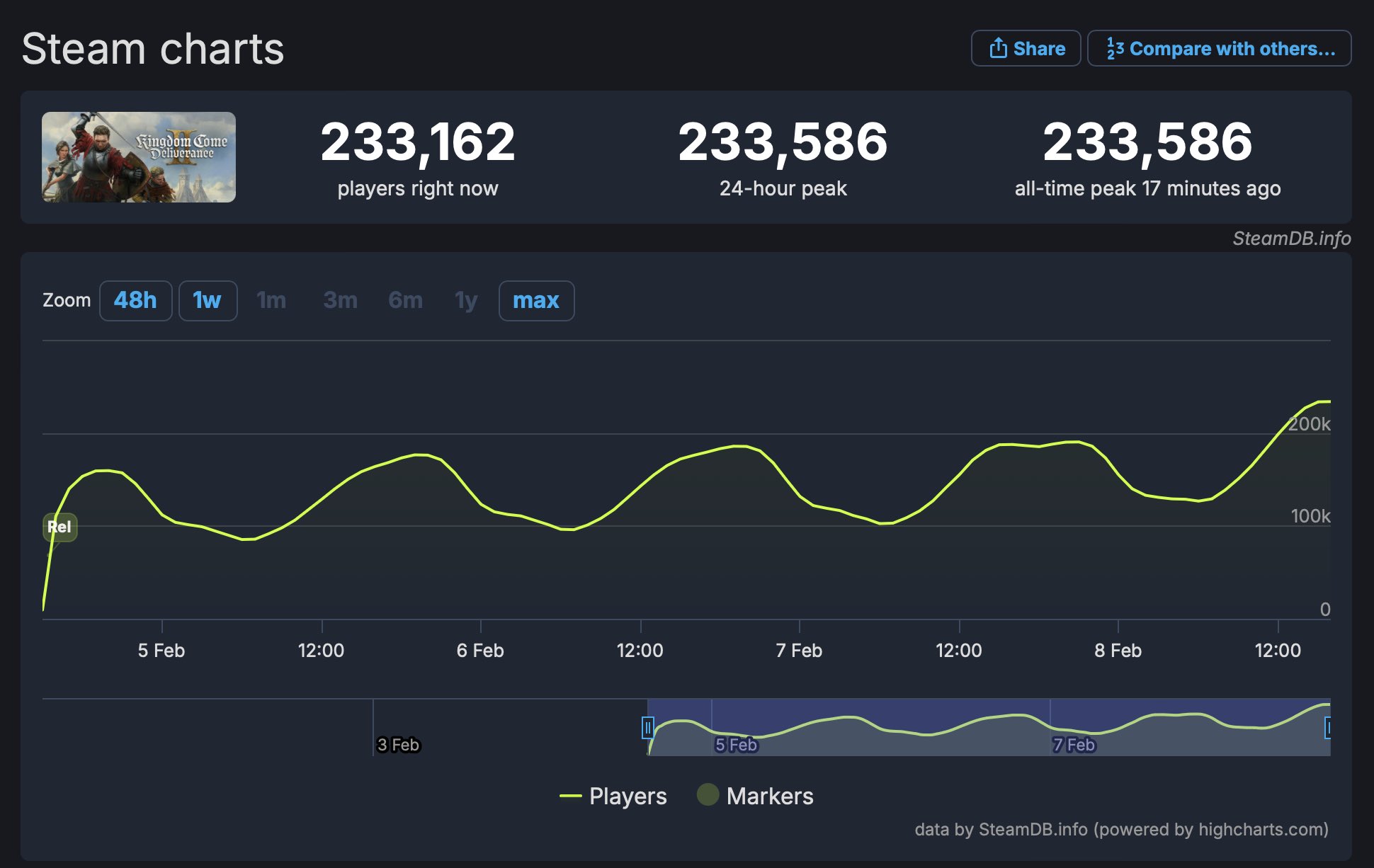1374x868 pixels.
Task: Click the 200k y-axis label
Action: 1309,424
